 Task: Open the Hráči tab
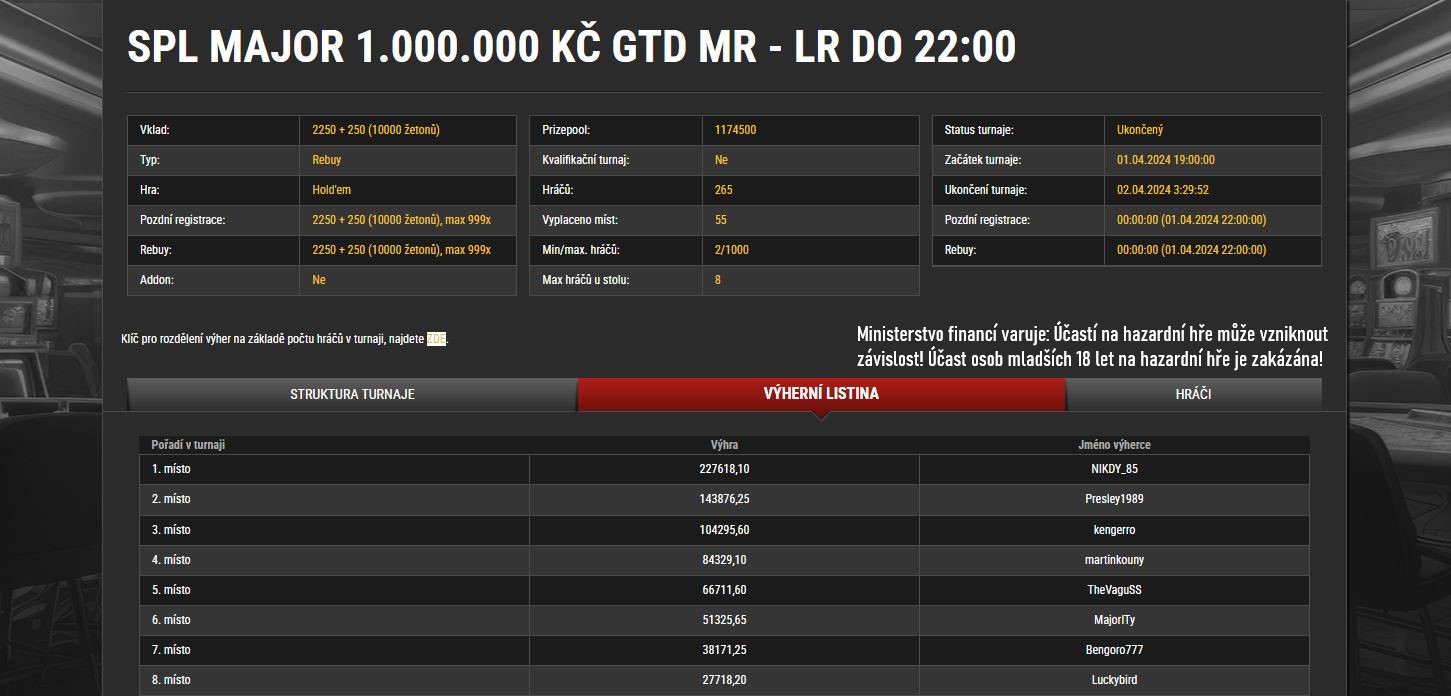tap(1193, 394)
